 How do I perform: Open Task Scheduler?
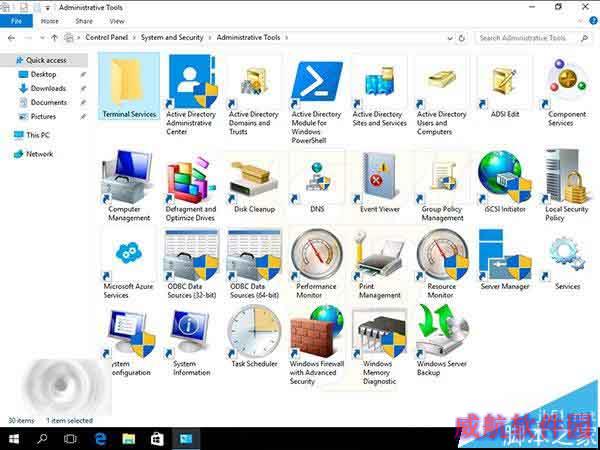[x=254, y=337]
